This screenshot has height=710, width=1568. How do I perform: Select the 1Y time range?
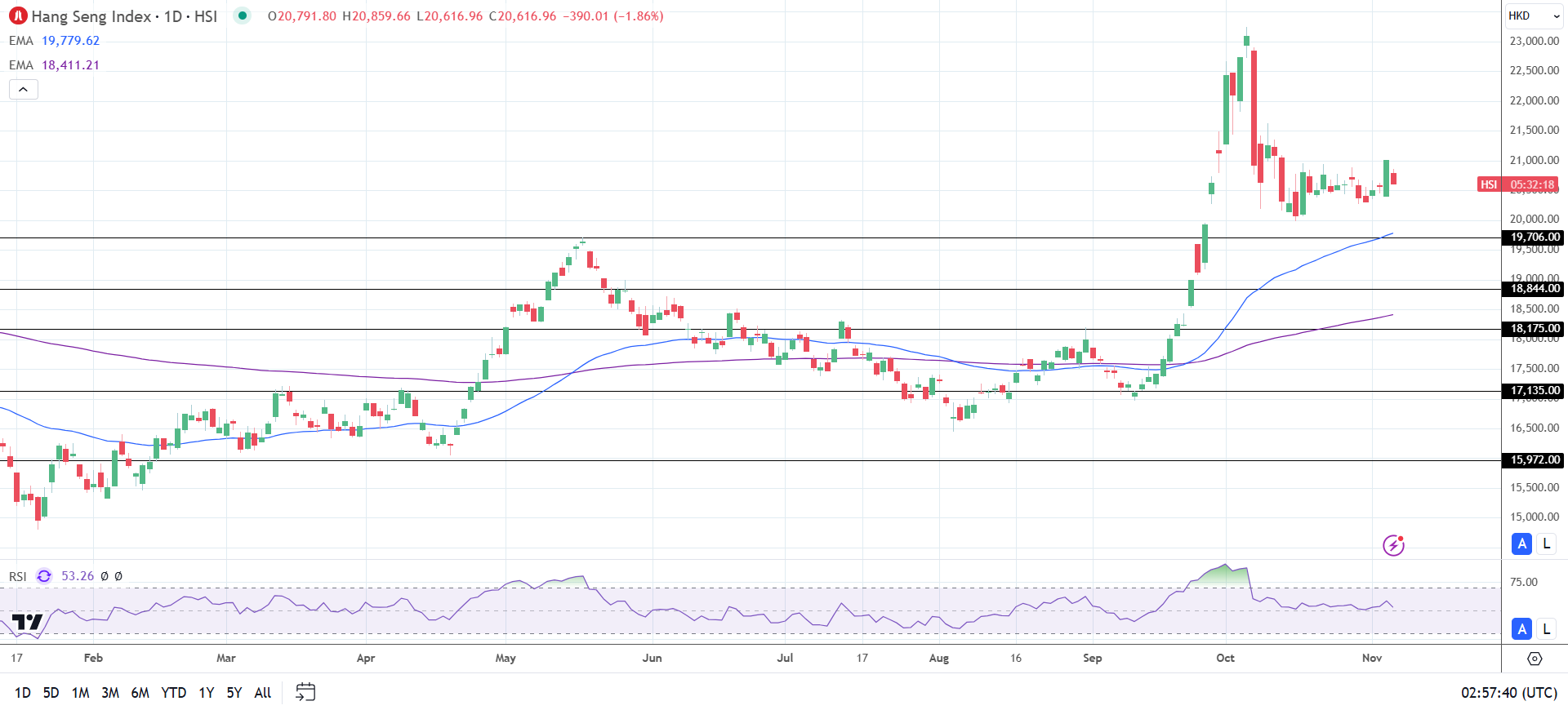[x=207, y=693]
